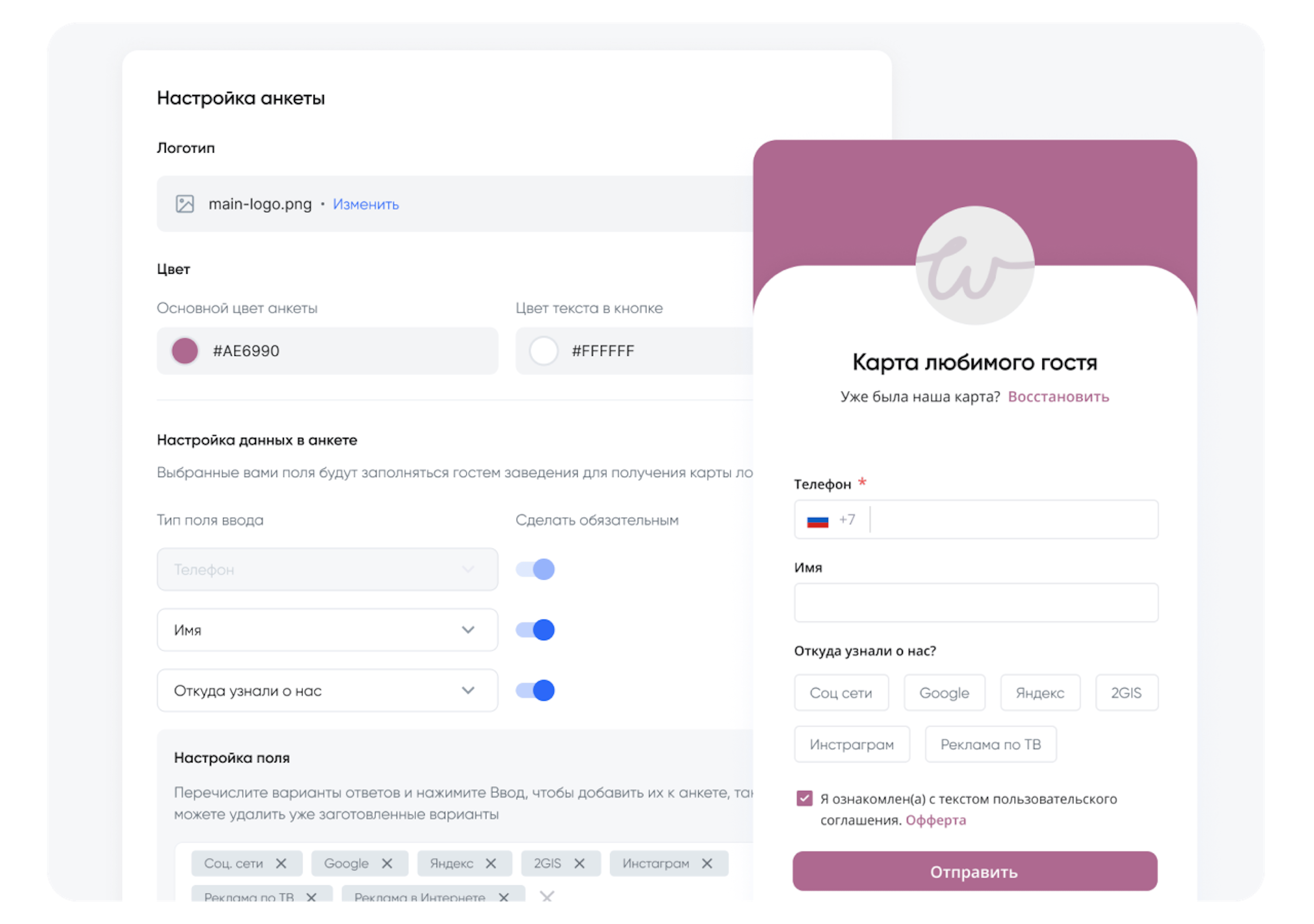Click the image icon beside main-logo.png
The image size is (1314, 924).
(186, 204)
